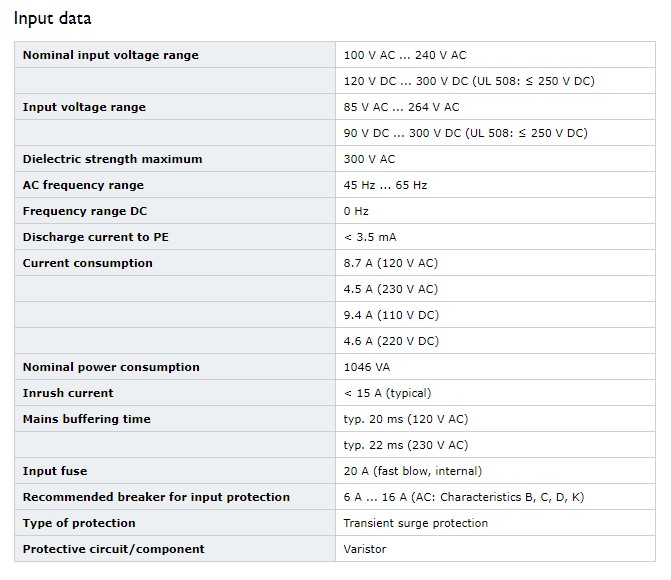The height and width of the screenshot is (580, 671).
Task: Click the Inrush current row label
Action: point(68,393)
